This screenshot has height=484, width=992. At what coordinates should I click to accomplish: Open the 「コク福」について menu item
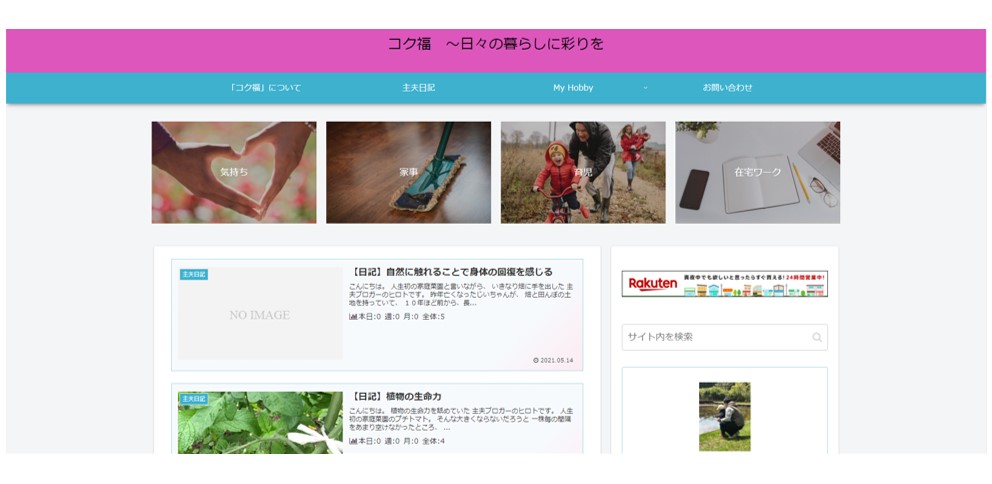click(x=265, y=88)
